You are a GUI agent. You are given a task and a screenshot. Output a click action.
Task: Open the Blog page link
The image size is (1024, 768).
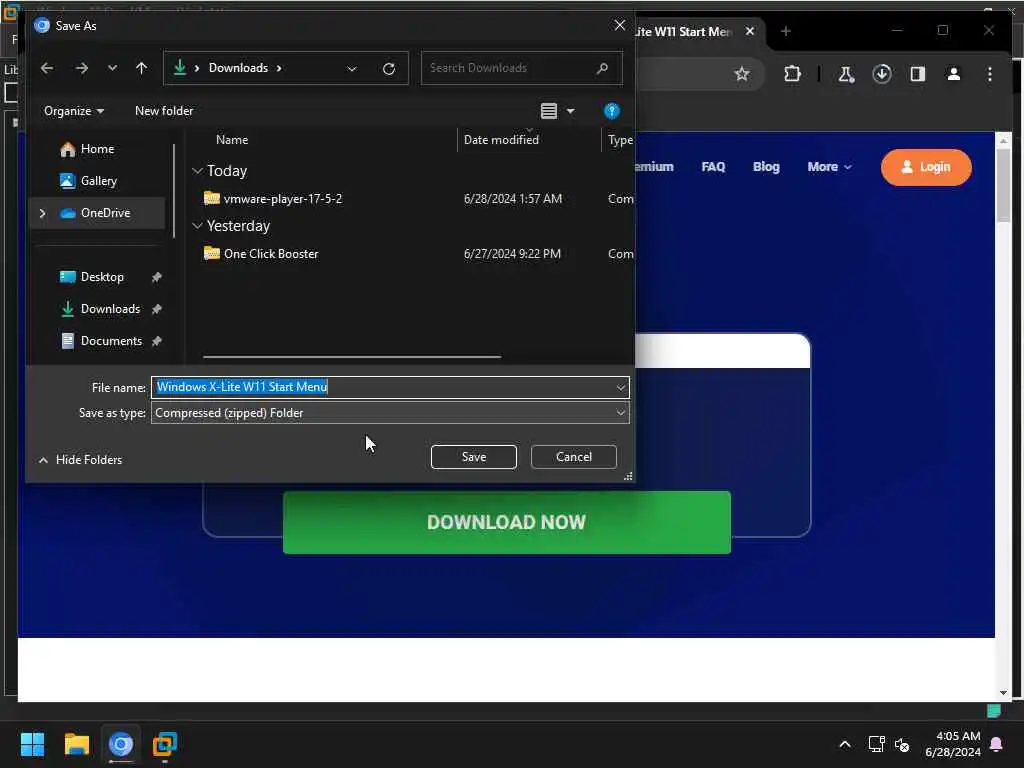[766, 167]
